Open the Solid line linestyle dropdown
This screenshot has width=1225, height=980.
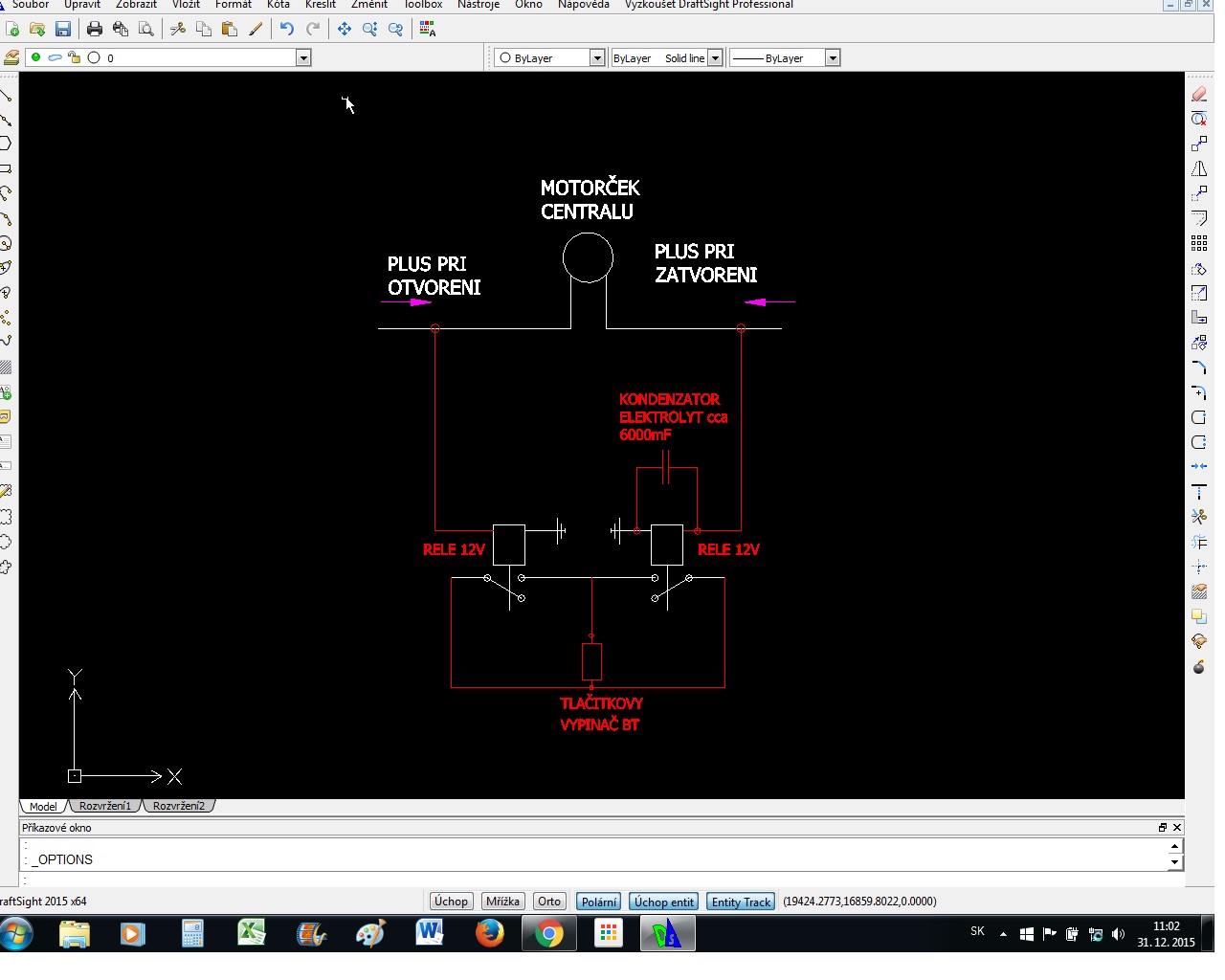[x=714, y=58]
